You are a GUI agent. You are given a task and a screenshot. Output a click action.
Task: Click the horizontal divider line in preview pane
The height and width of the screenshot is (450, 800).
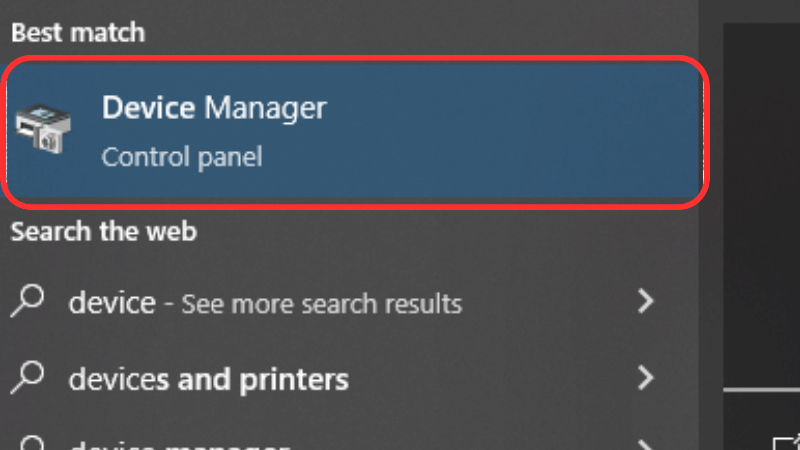click(x=762, y=390)
